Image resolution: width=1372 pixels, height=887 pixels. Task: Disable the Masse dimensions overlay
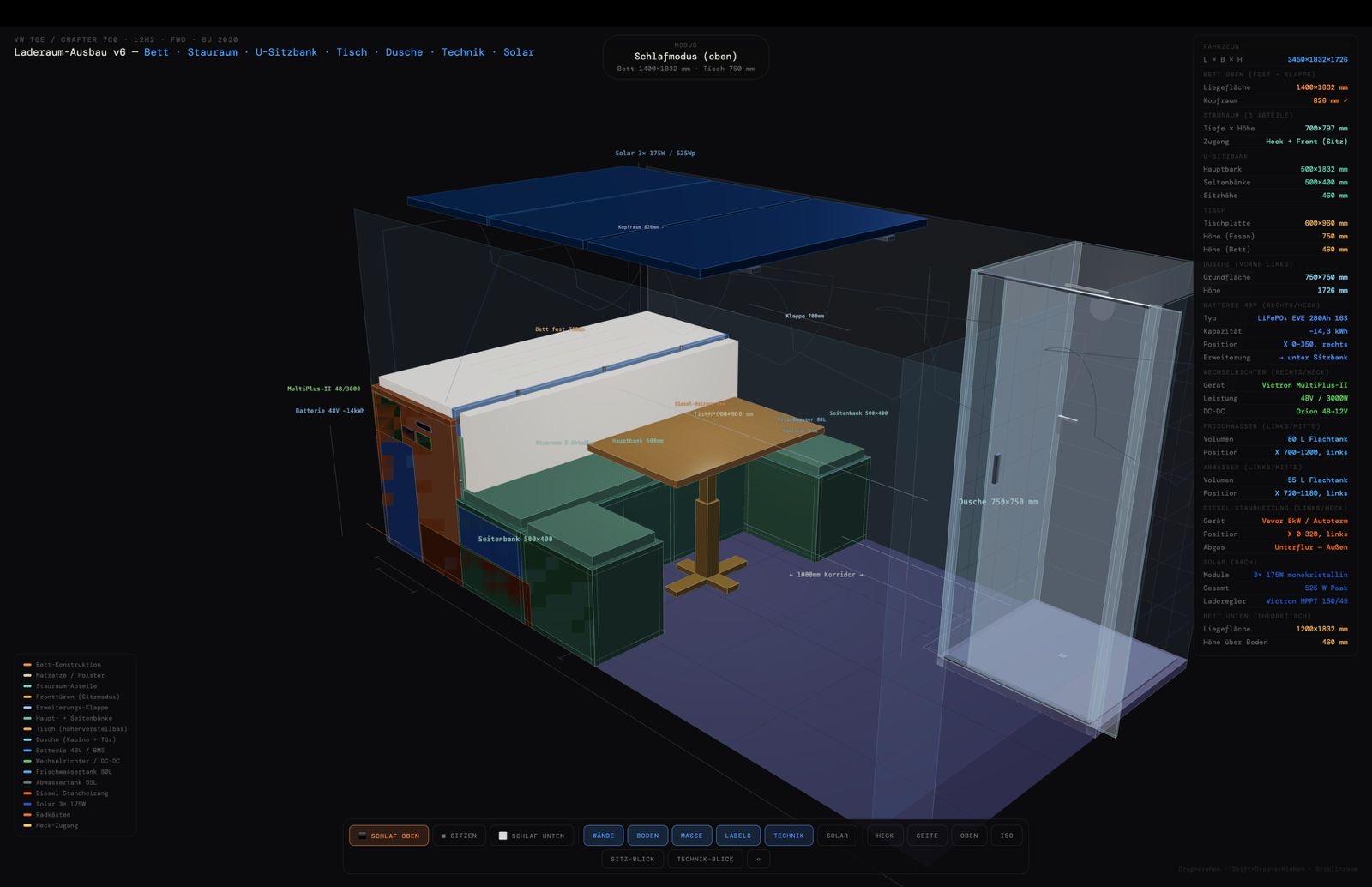click(691, 836)
